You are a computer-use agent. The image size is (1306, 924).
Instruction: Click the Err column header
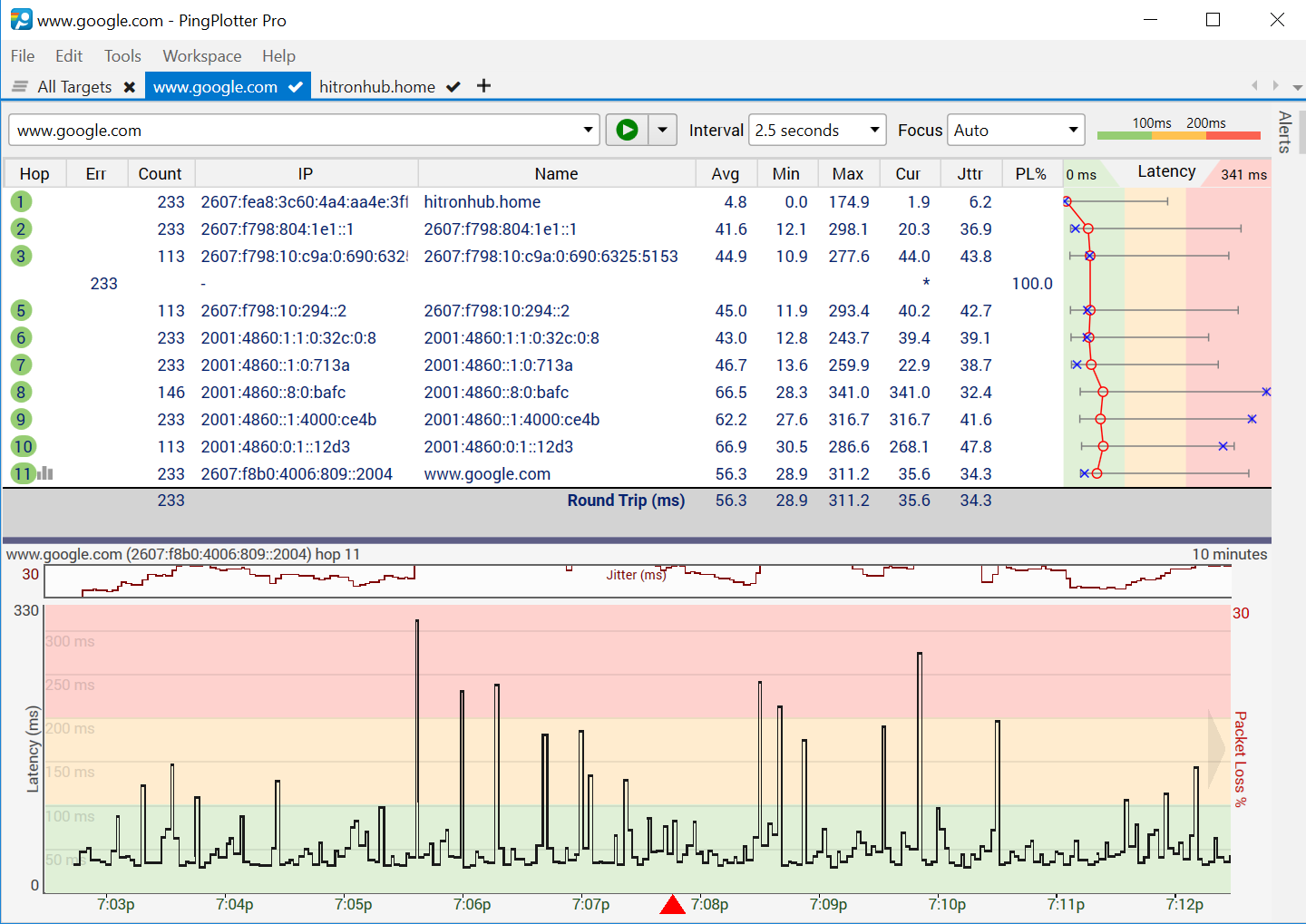[x=95, y=174]
